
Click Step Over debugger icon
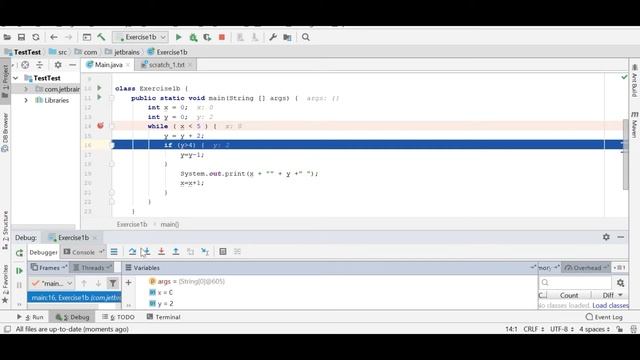(x=132, y=252)
